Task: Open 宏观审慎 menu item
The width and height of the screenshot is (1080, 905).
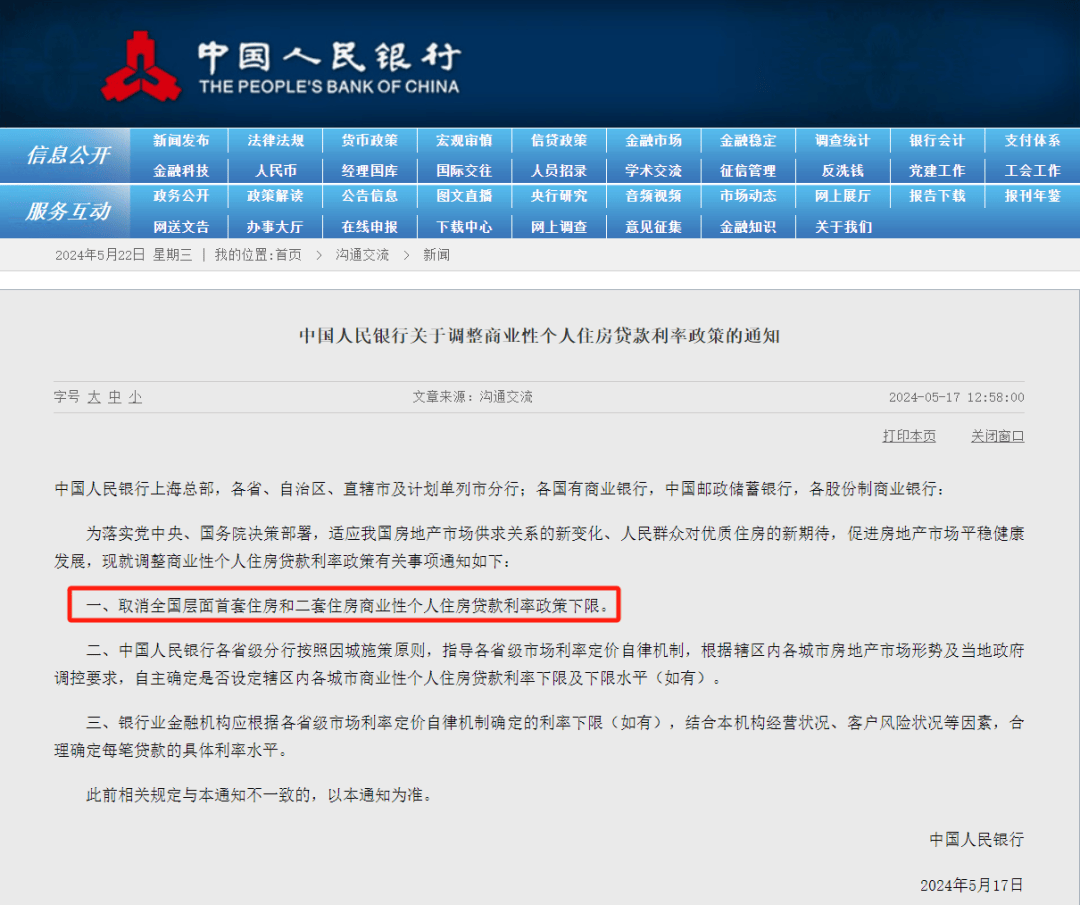Action: point(464,141)
